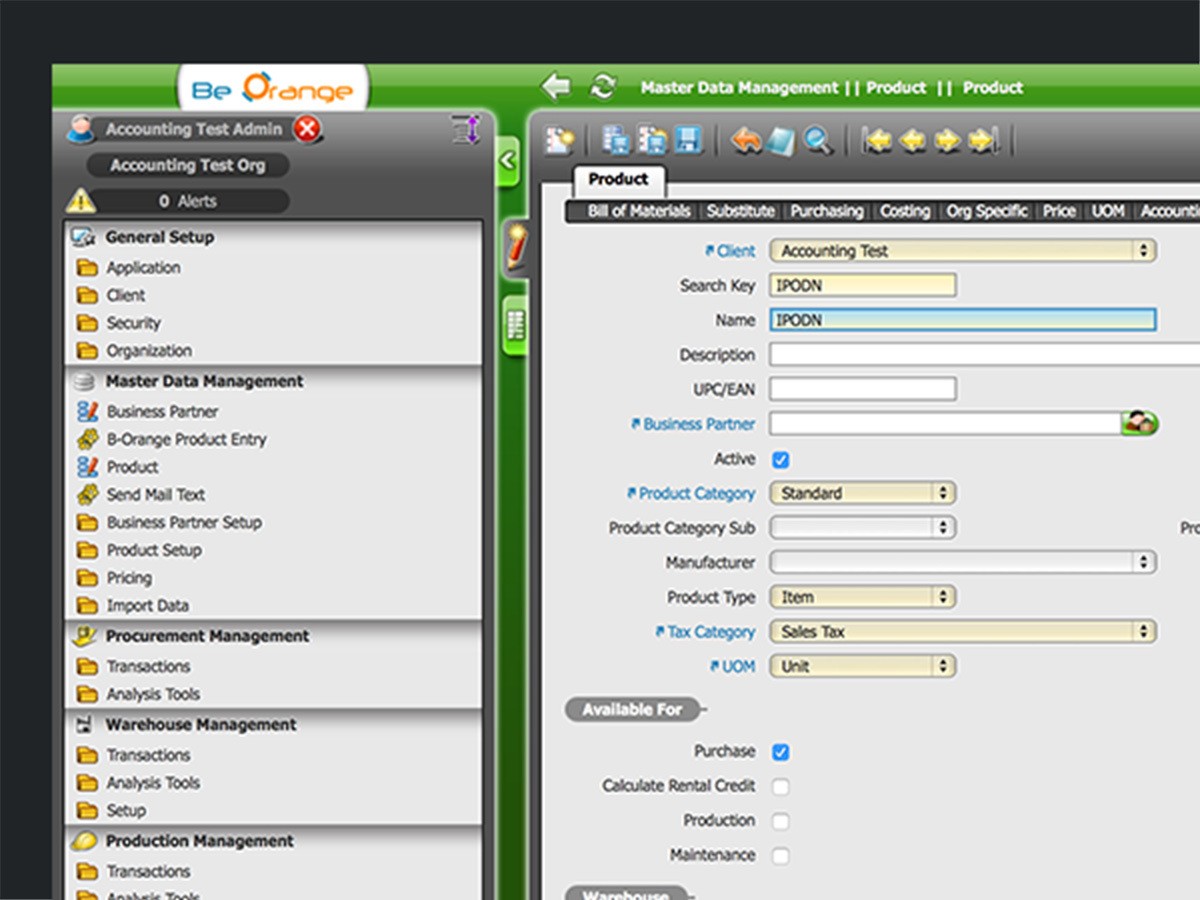1200x900 pixels.
Task: Click the Business Partner link label
Action: 693,424
